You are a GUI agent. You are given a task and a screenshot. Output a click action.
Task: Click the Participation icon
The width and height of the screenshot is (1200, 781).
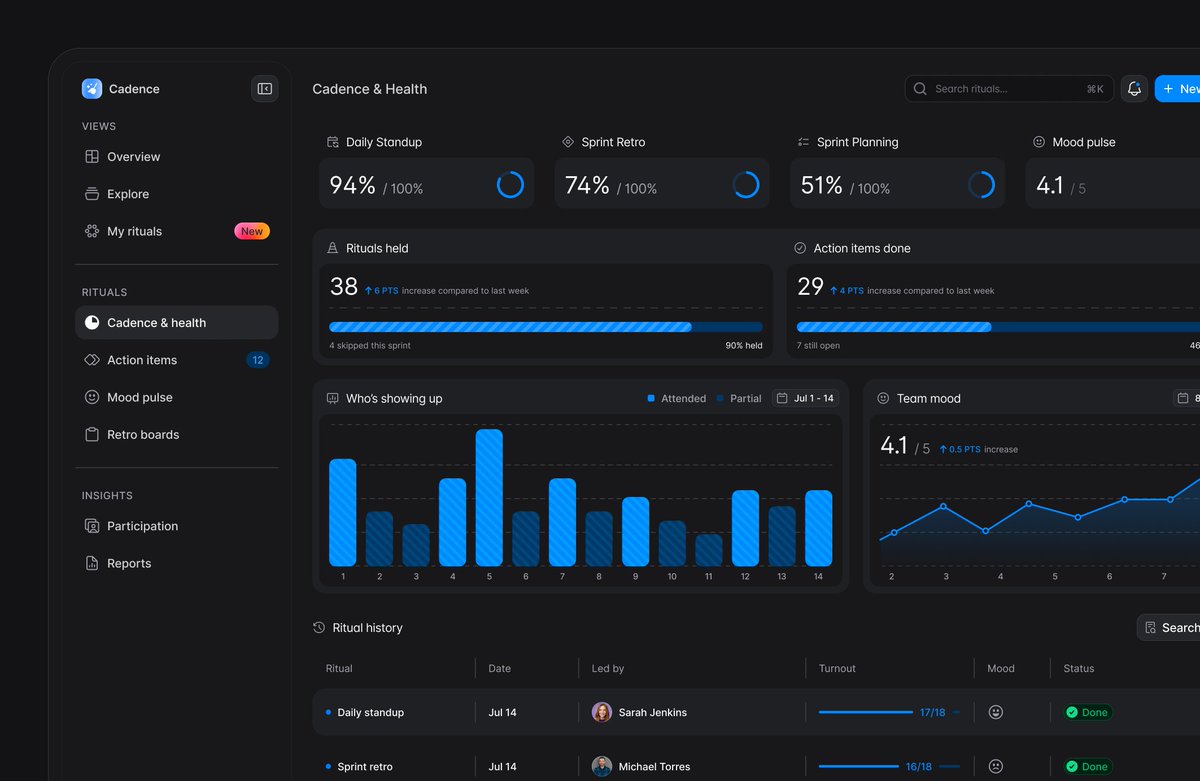coord(92,526)
